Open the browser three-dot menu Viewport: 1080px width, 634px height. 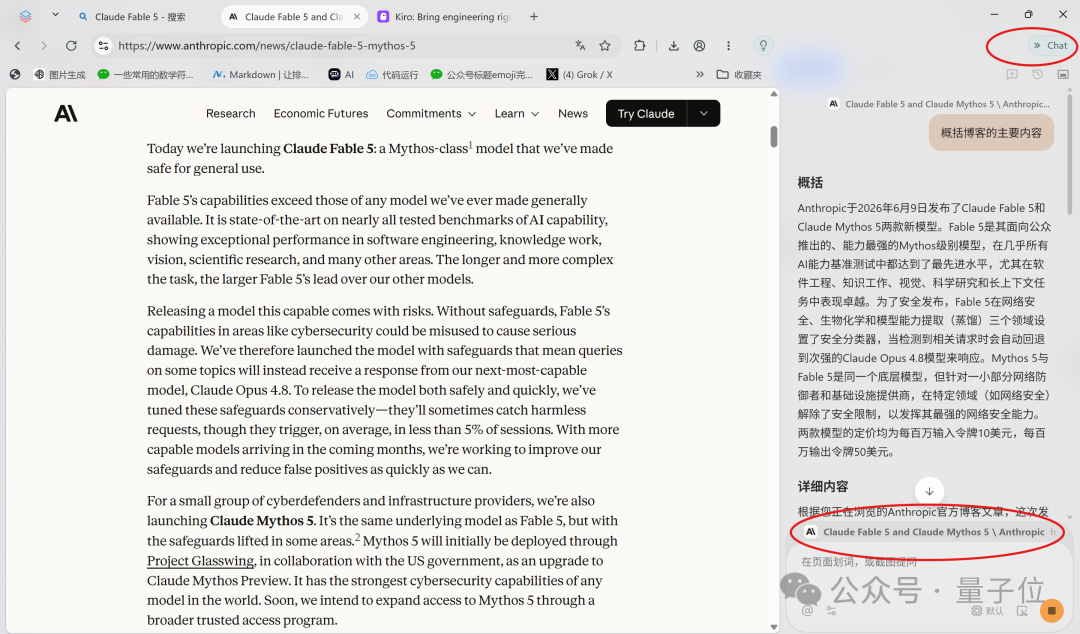(728, 45)
